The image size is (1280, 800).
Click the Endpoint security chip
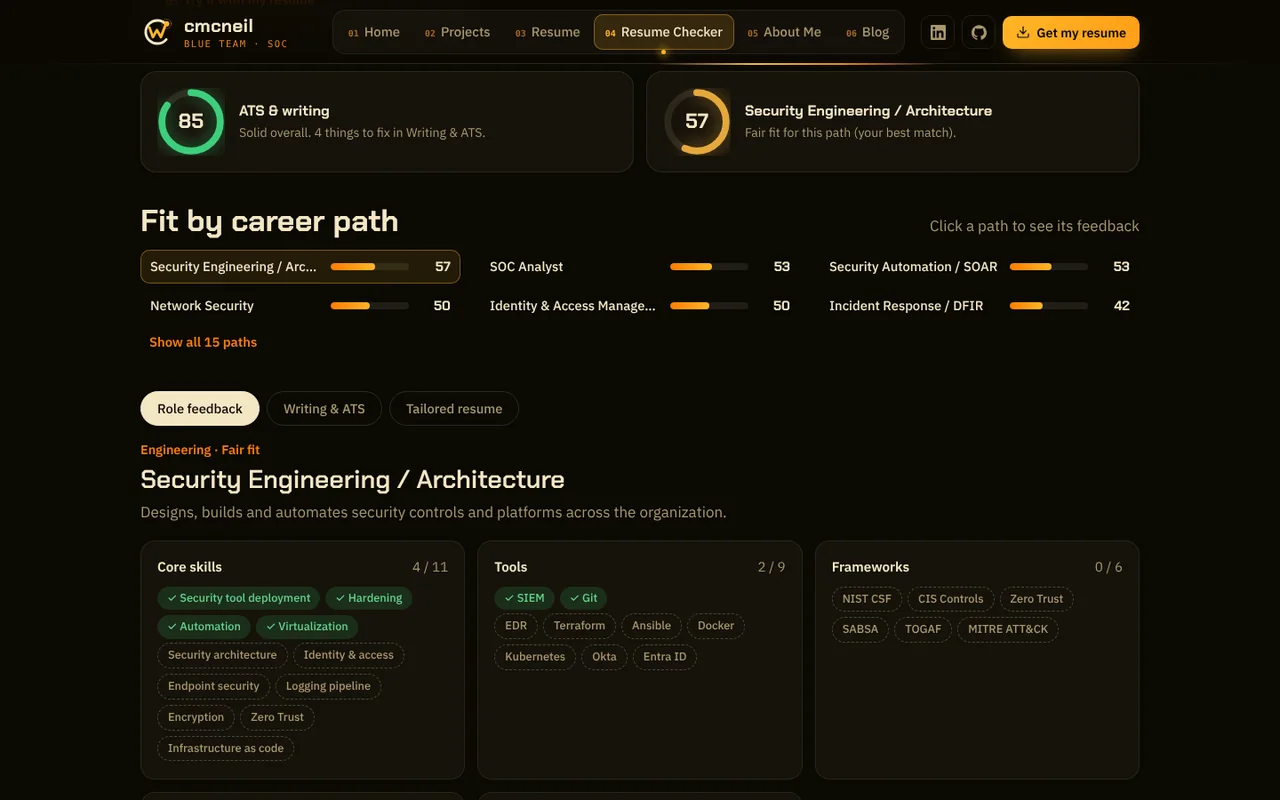[213, 686]
